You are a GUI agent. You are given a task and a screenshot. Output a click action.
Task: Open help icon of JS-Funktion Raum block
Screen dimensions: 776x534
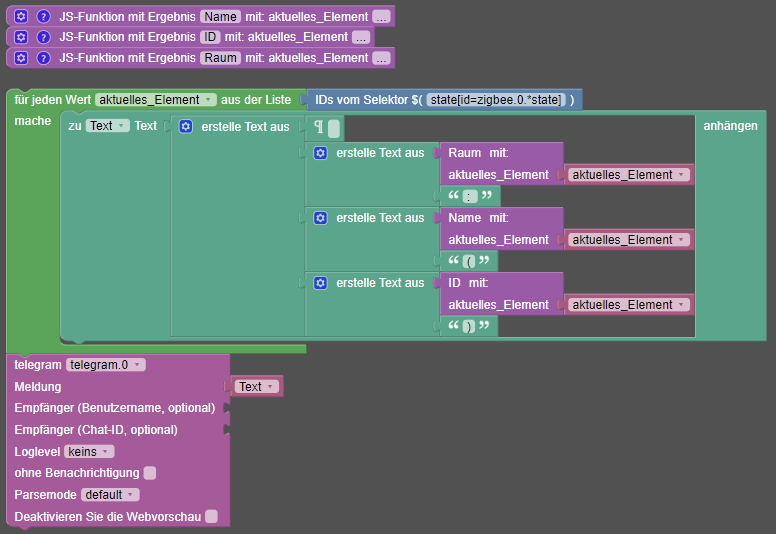tap(44, 58)
